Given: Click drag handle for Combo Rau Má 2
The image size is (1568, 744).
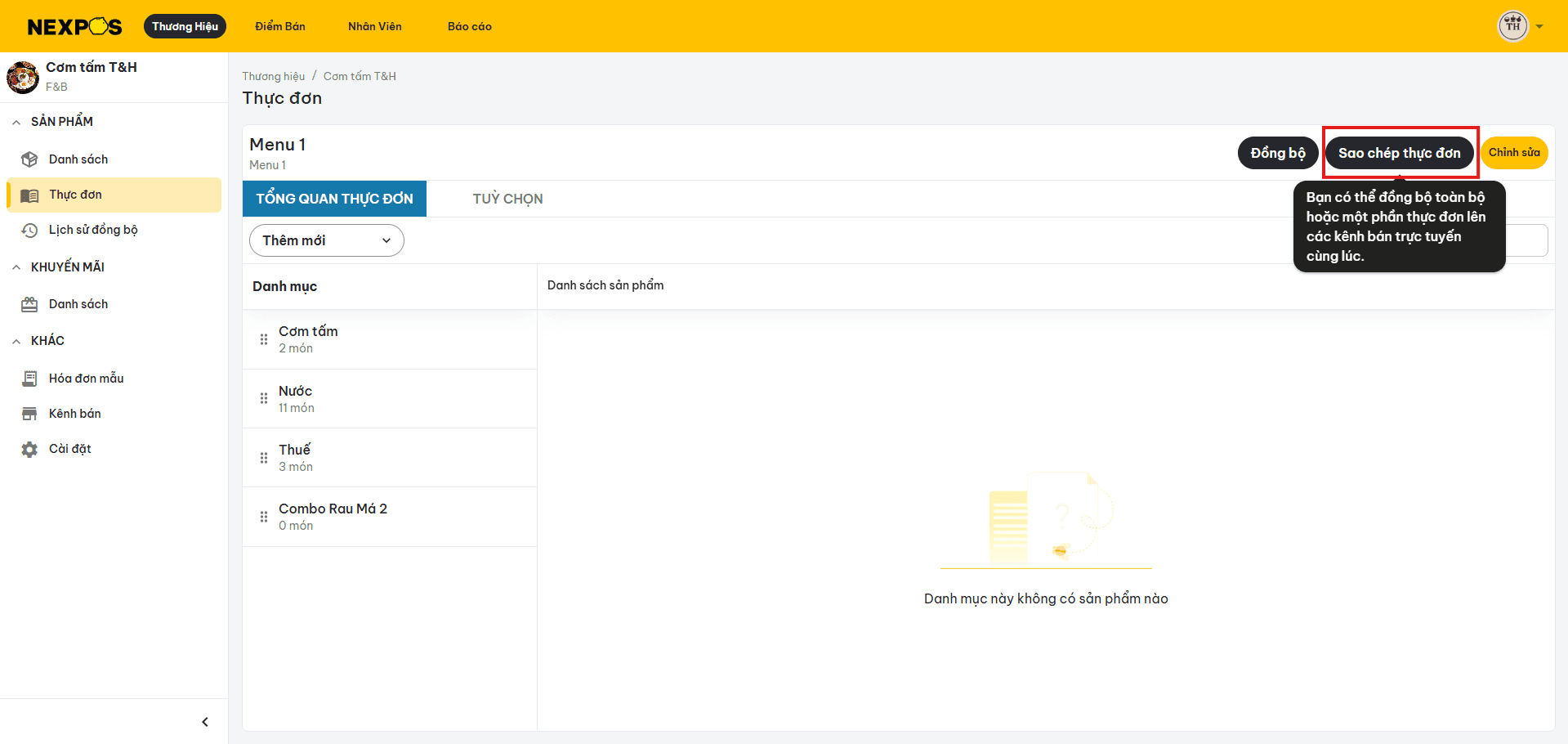Looking at the screenshot, I should point(264,517).
